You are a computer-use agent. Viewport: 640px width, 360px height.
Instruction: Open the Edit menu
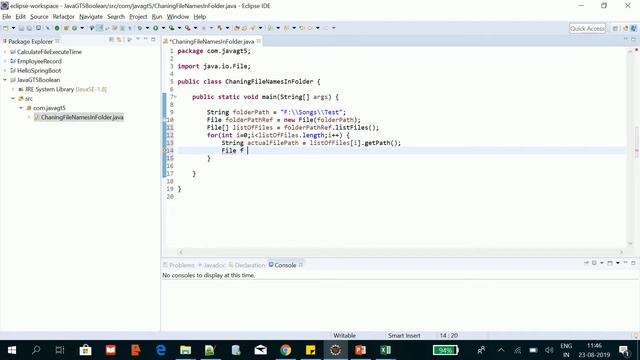click(x=20, y=17)
